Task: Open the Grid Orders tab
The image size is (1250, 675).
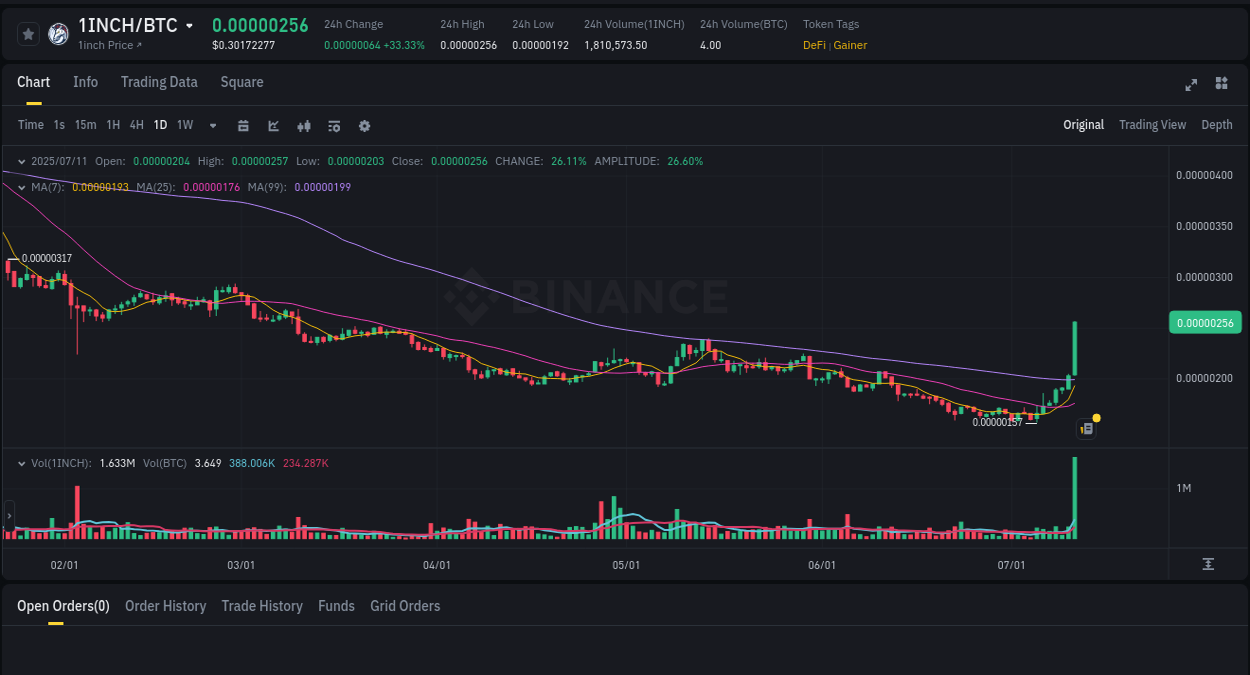Action: click(x=405, y=606)
